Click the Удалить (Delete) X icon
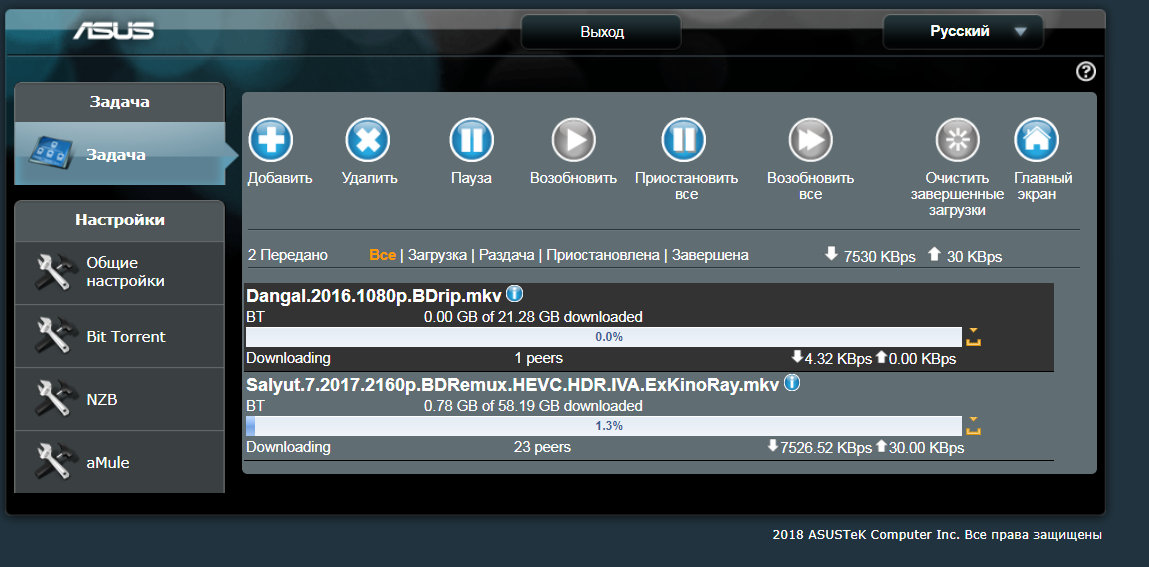Image resolution: width=1149 pixels, height=567 pixels. 368,141
